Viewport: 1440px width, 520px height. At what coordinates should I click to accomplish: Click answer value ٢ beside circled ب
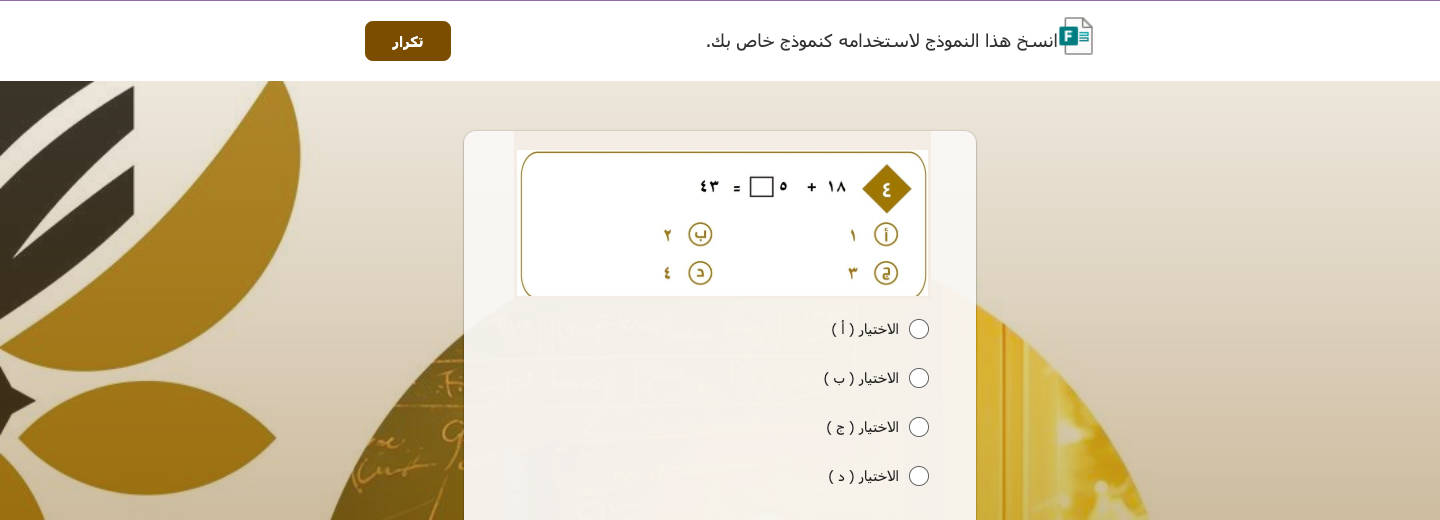(x=667, y=236)
